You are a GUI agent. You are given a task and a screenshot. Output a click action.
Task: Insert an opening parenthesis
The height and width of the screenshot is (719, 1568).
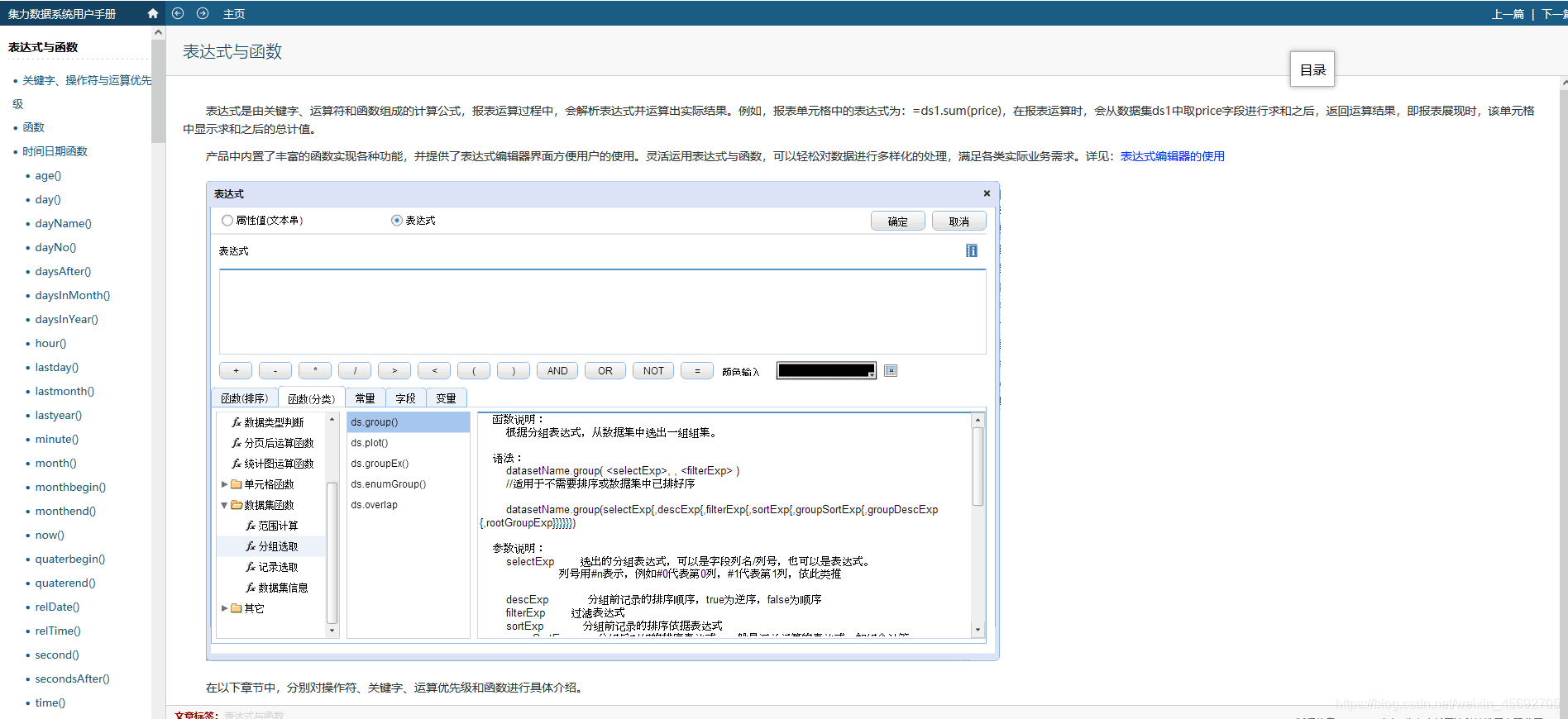click(474, 371)
